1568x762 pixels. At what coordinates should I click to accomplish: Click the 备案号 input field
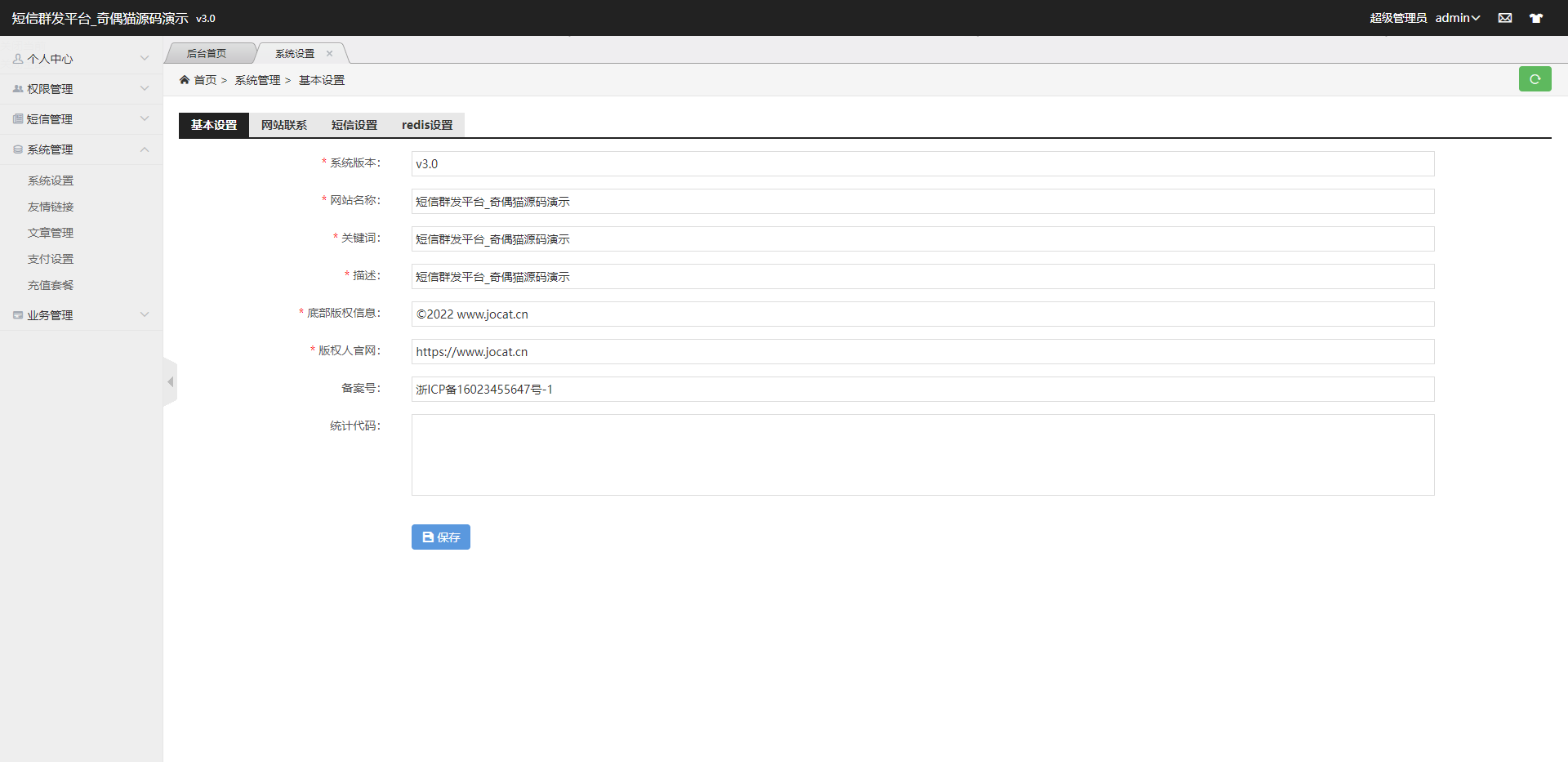click(923, 389)
